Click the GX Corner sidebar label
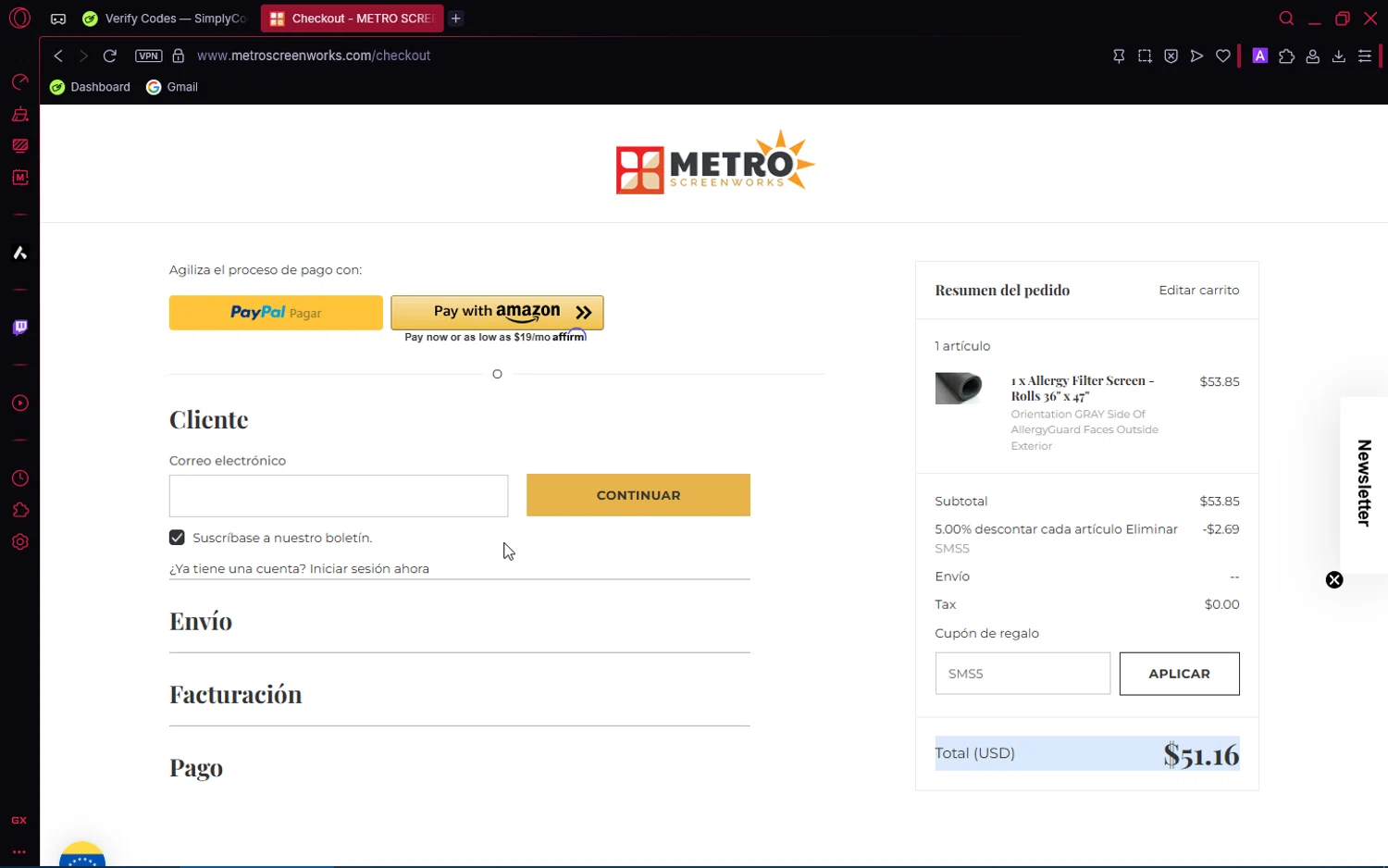 pos(19,821)
